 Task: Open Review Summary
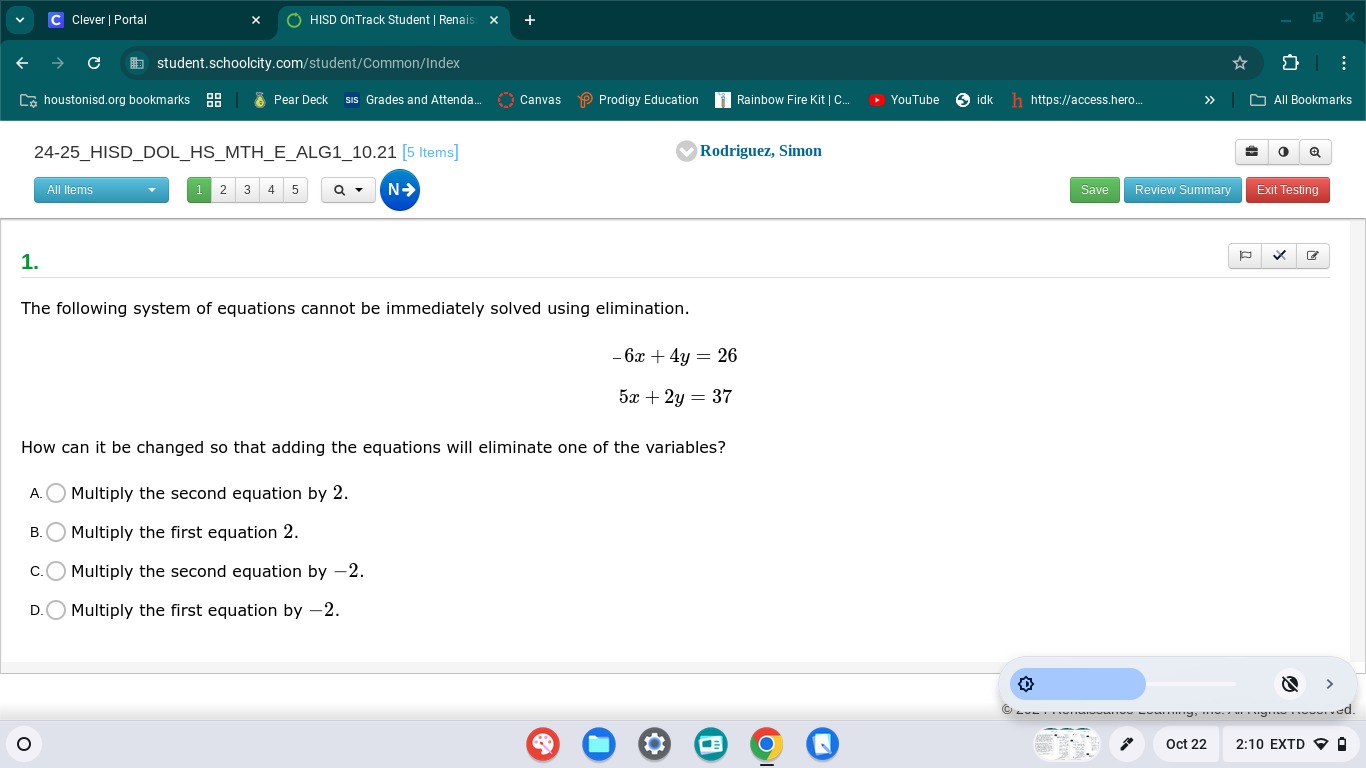pos(1182,190)
